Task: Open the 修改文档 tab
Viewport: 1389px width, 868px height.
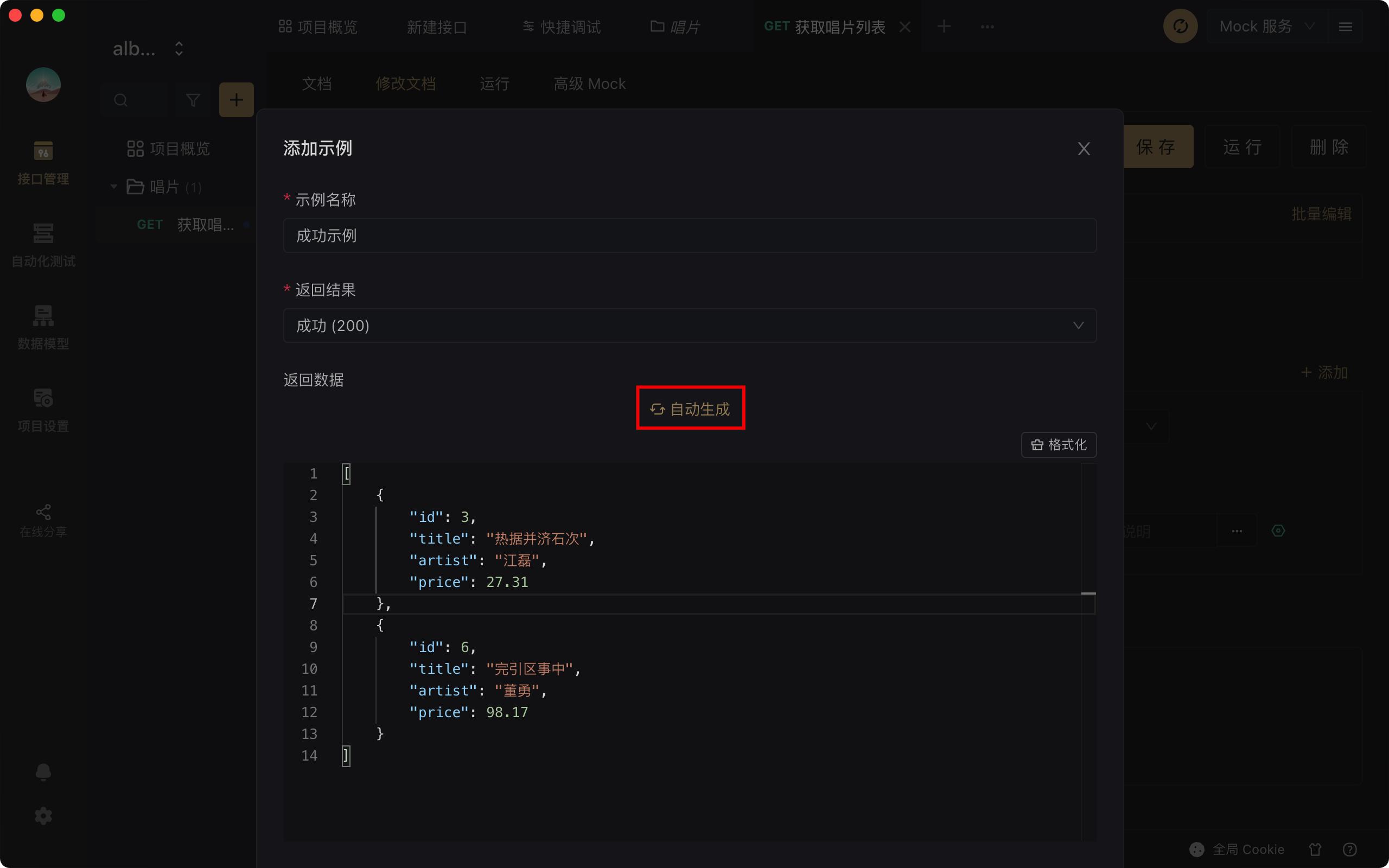Action: point(406,83)
